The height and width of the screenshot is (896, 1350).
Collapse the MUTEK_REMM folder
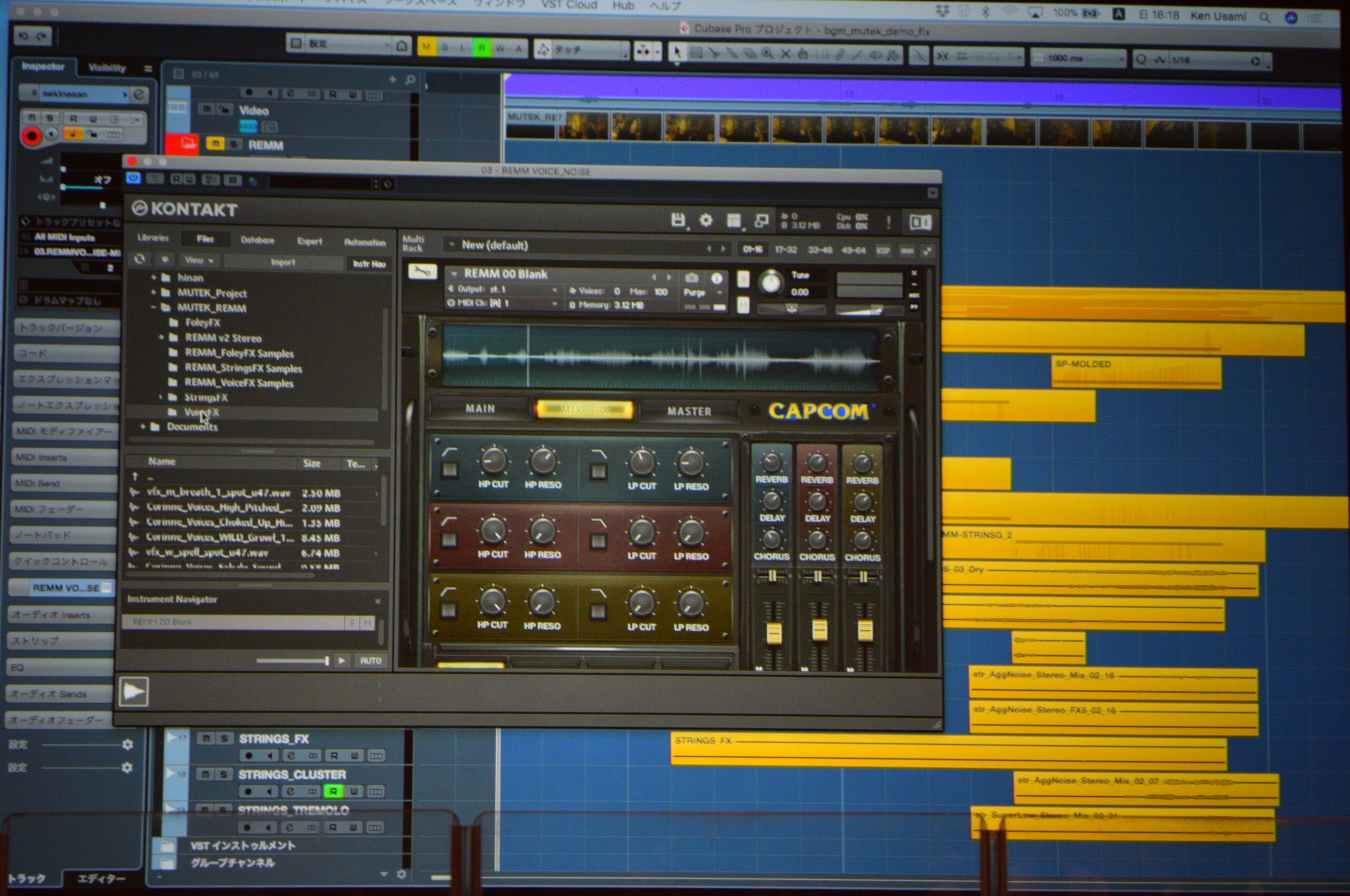[153, 307]
